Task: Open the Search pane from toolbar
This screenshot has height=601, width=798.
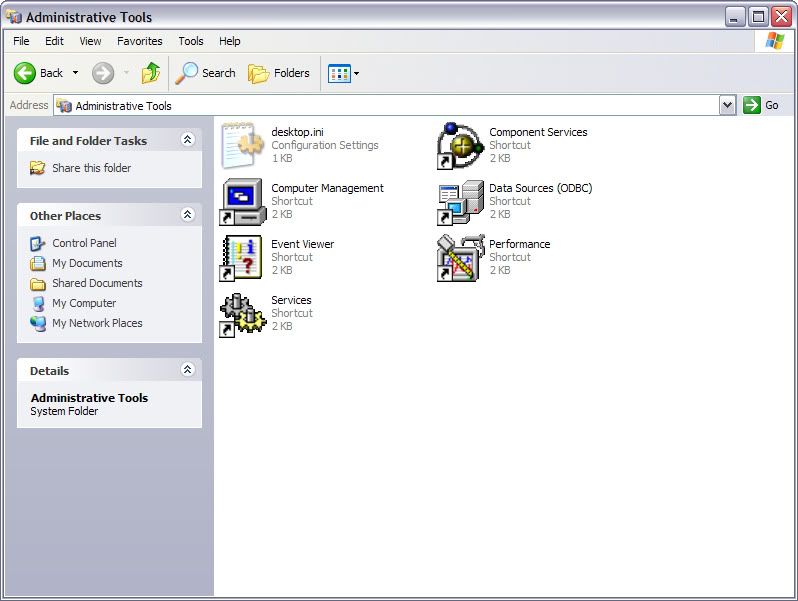Action: (206, 73)
